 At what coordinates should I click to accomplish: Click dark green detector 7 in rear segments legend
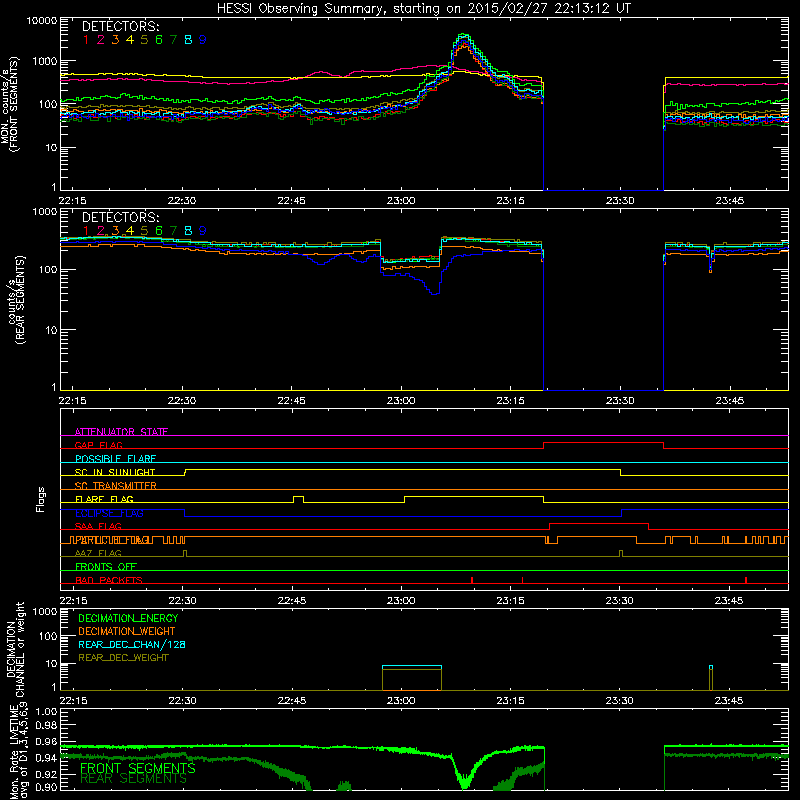[x=173, y=231]
